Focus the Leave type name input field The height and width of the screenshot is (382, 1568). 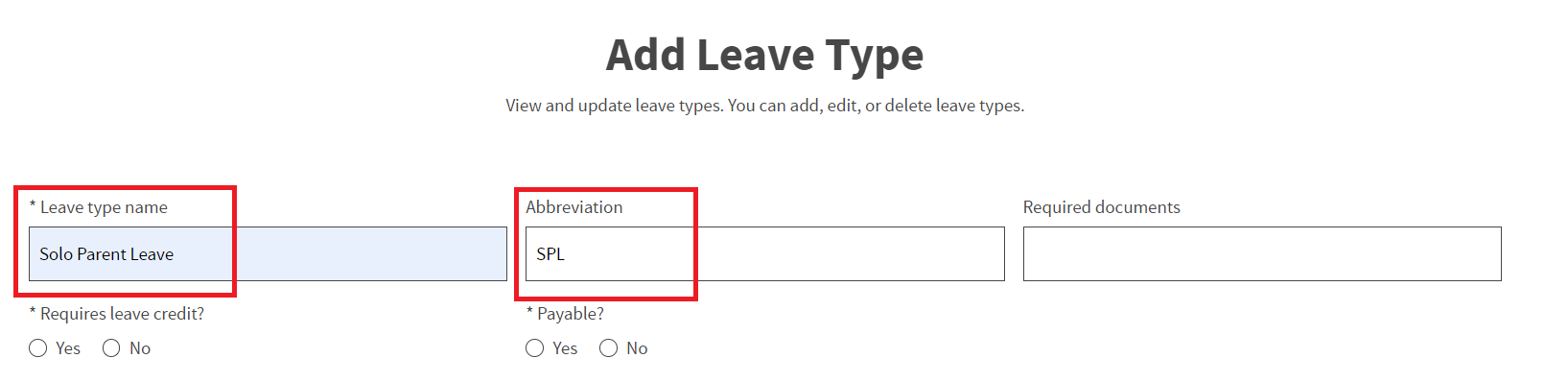(268, 254)
